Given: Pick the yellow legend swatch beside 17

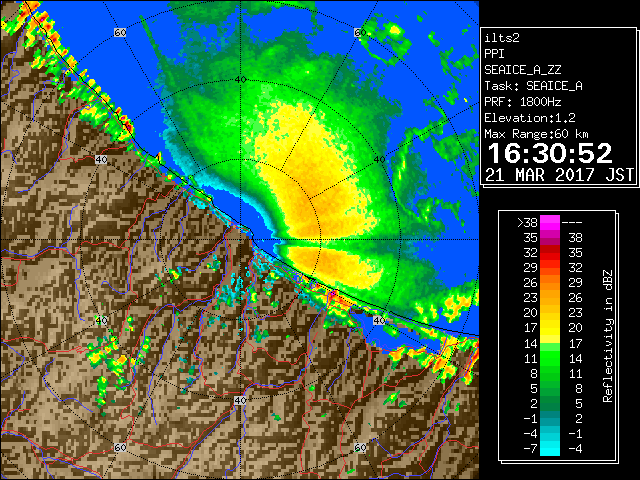Looking at the screenshot, I should [550, 328].
